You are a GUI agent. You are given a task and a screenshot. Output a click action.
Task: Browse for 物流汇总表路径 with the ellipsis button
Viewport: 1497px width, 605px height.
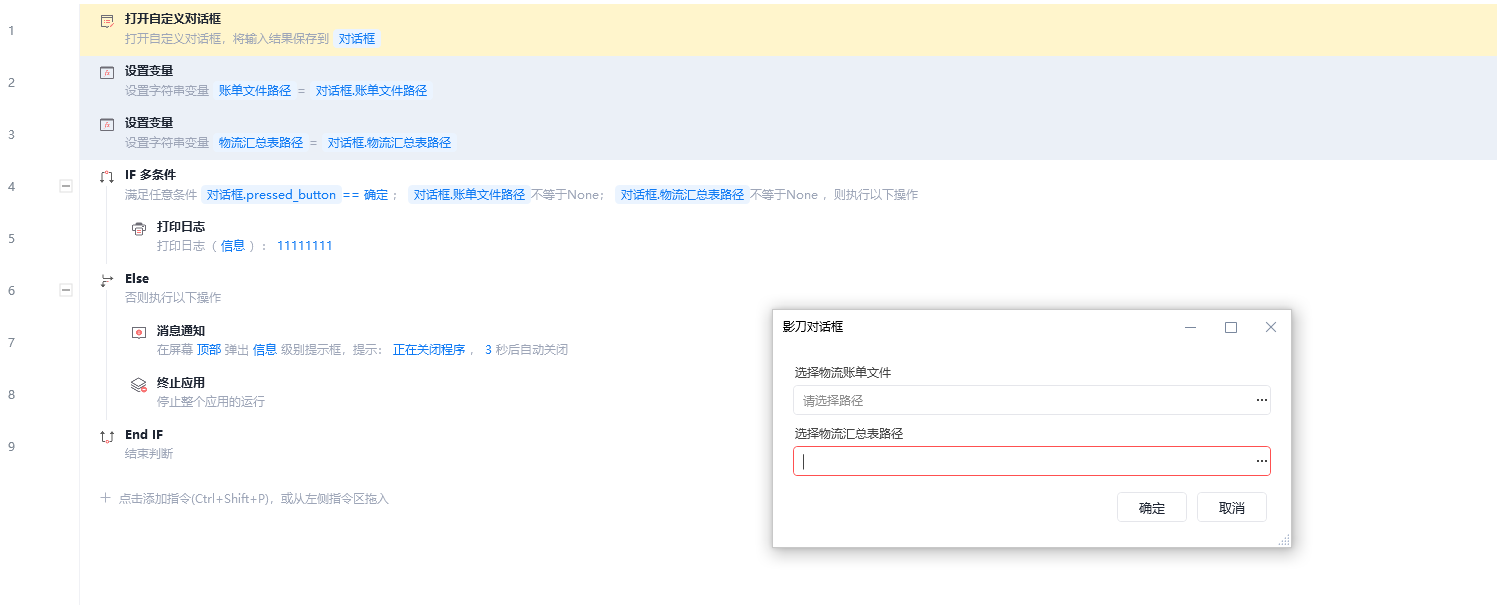coord(1262,461)
